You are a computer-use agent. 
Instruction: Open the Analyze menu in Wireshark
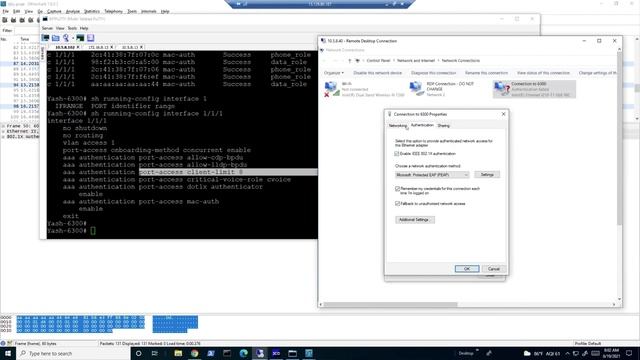point(73,11)
